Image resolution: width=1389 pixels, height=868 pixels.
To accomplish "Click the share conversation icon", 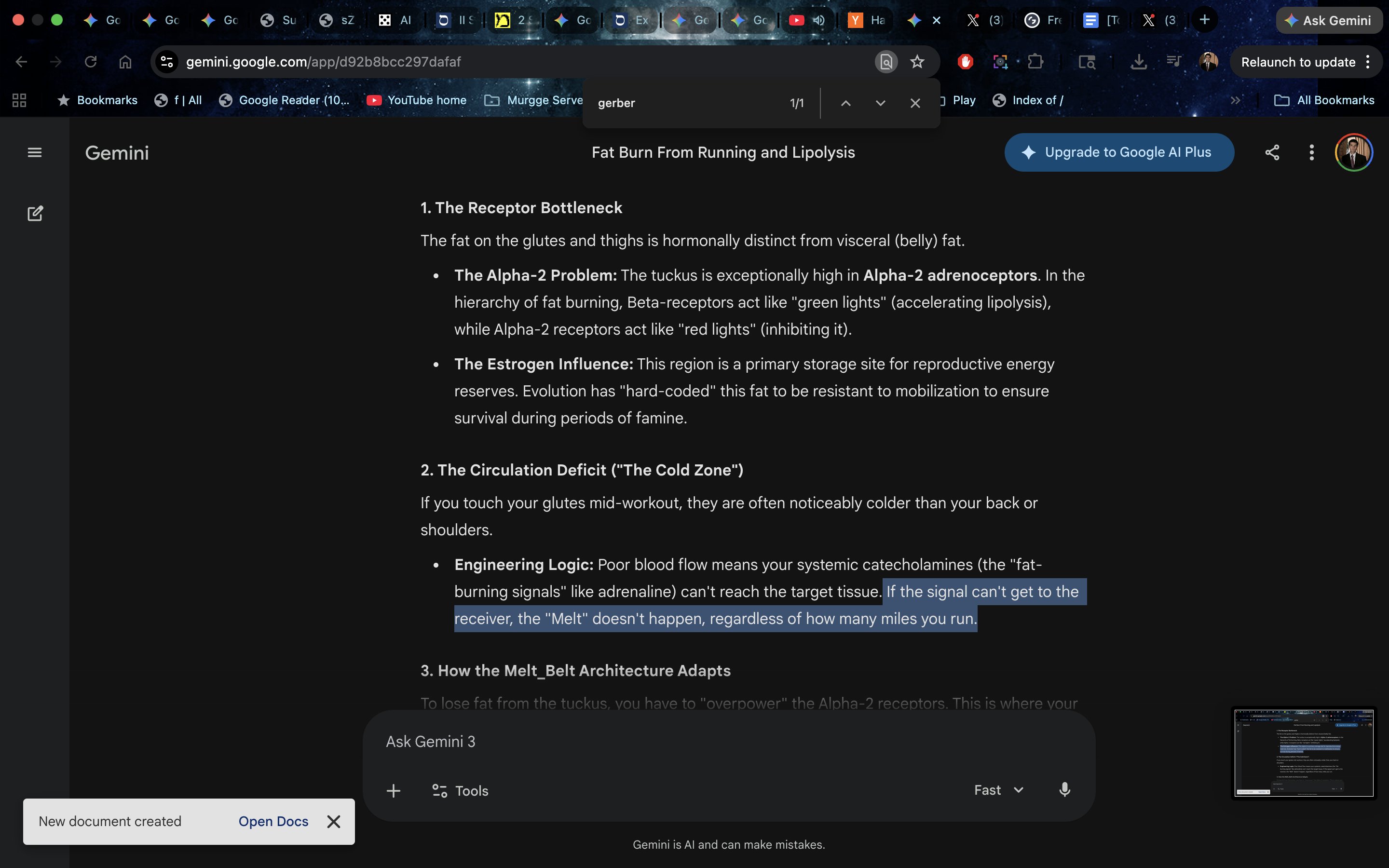I will point(1272,152).
